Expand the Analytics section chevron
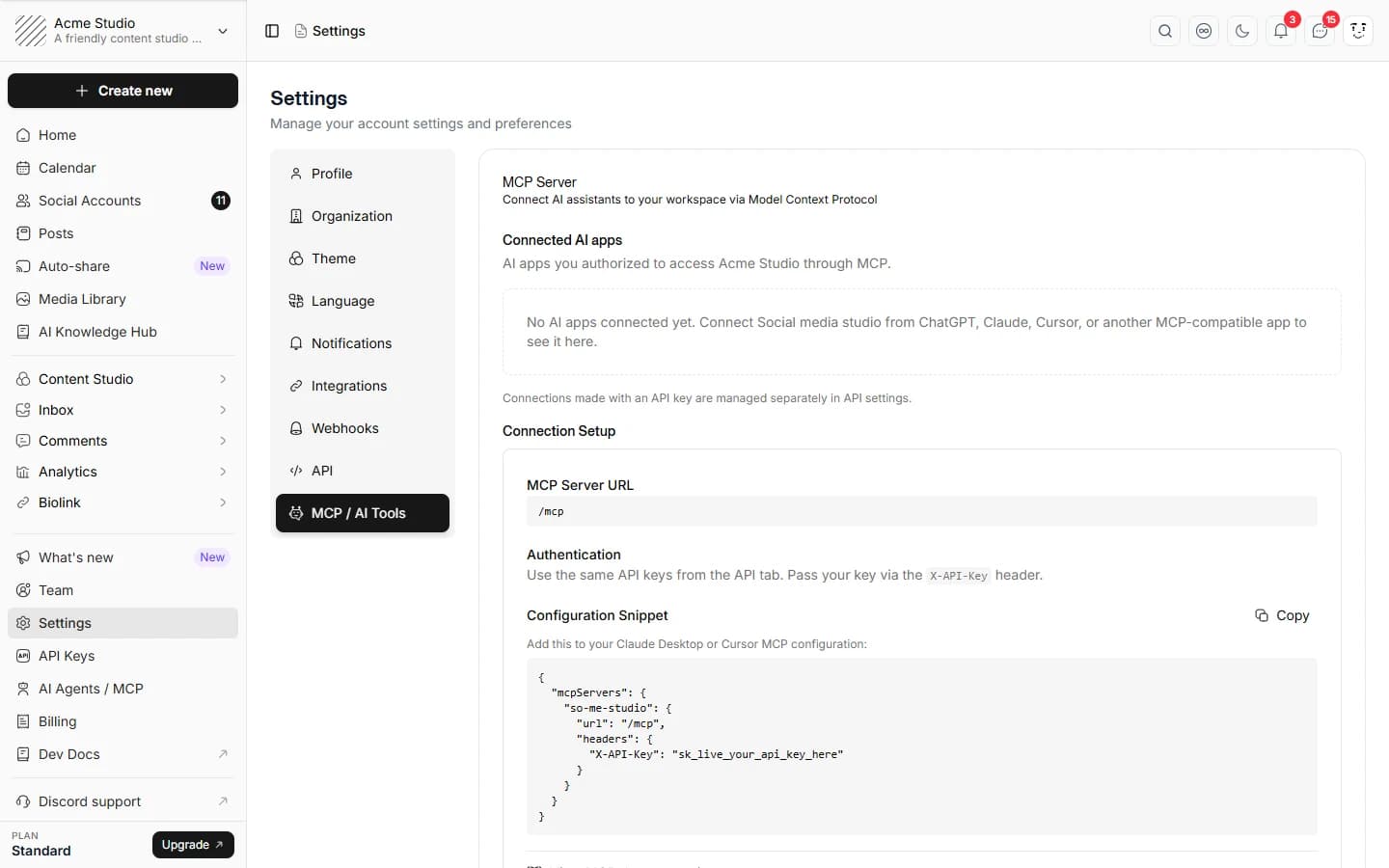Screen dimensions: 1389x868 (x=223, y=472)
